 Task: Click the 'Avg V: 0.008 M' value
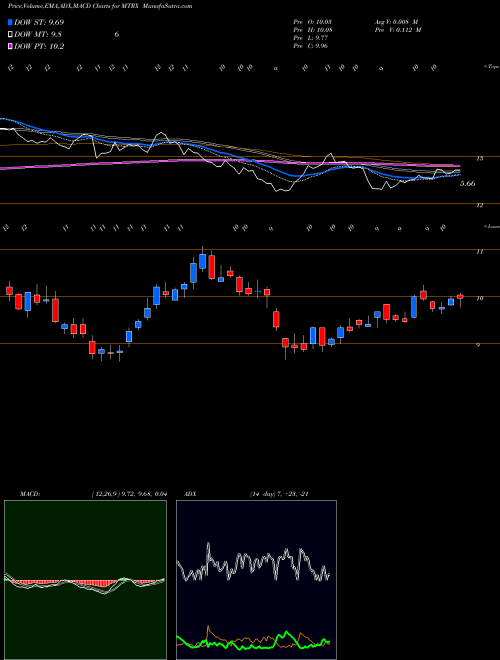(396, 22)
